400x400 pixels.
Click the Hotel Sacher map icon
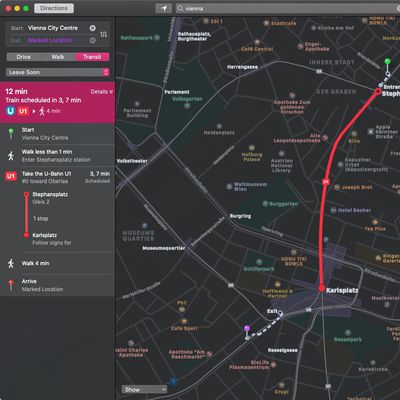coord(333,210)
